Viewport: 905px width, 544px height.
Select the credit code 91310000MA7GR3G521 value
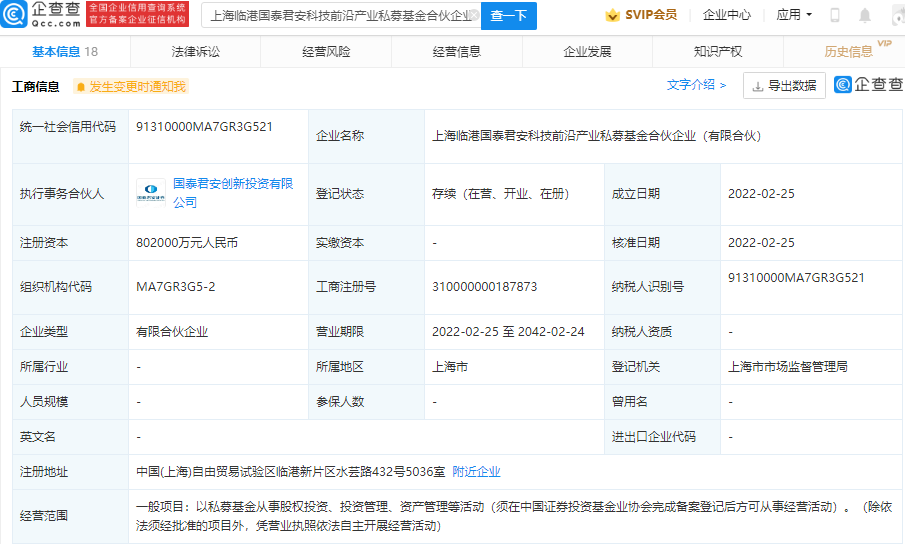click(x=204, y=127)
